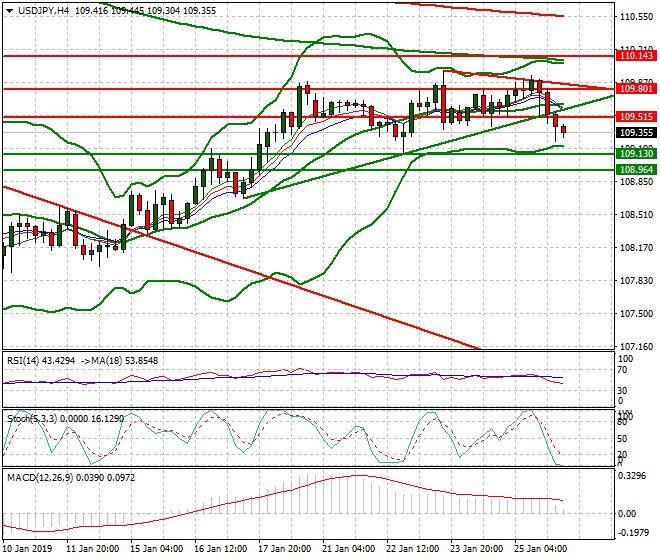Viewport: 660px width, 560px height.
Task: Click the 17 Jan 20:00 time label
Action: 284,549
